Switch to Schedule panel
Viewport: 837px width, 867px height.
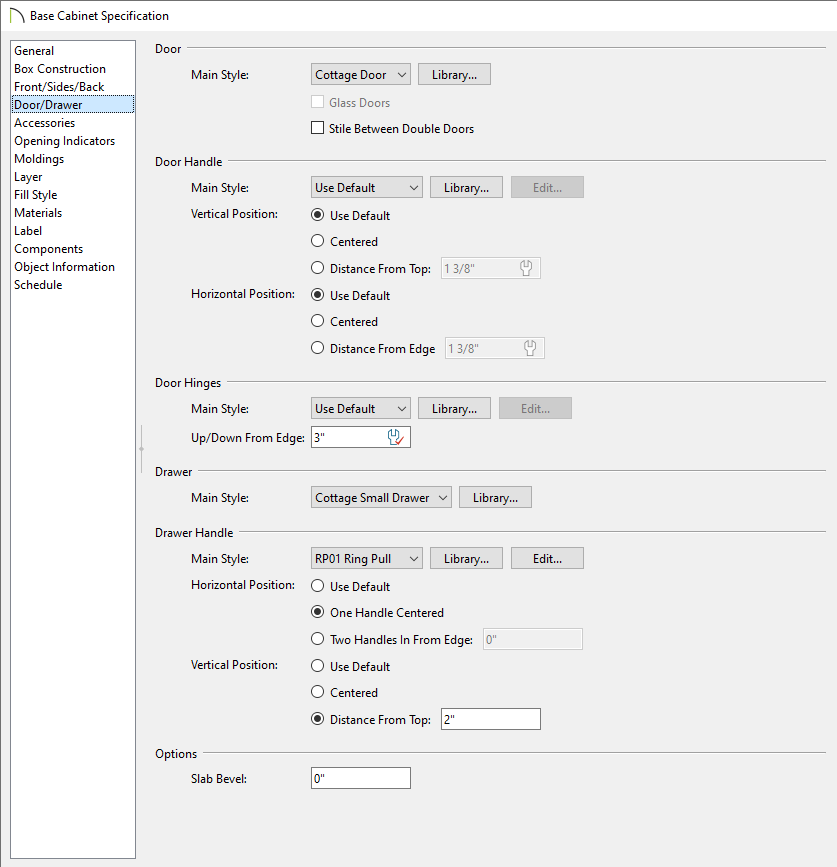pos(72,285)
